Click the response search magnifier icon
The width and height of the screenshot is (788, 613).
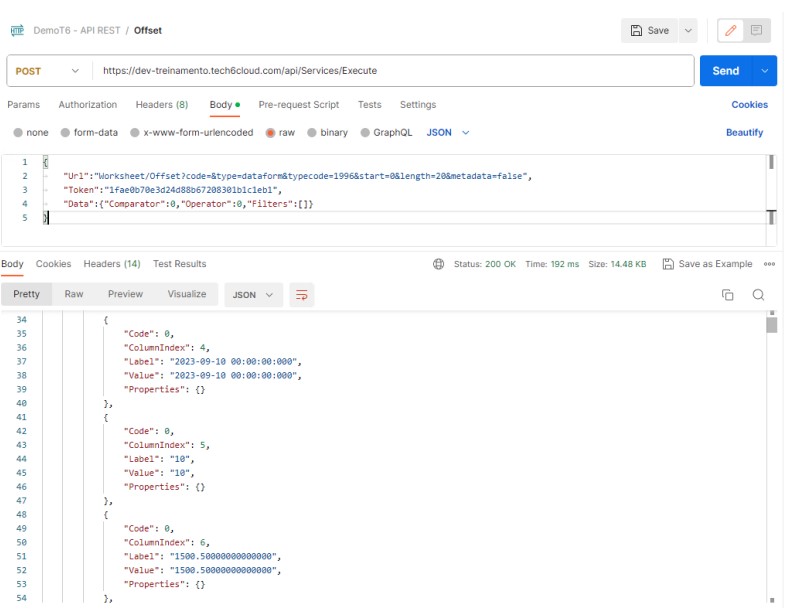(758, 295)
